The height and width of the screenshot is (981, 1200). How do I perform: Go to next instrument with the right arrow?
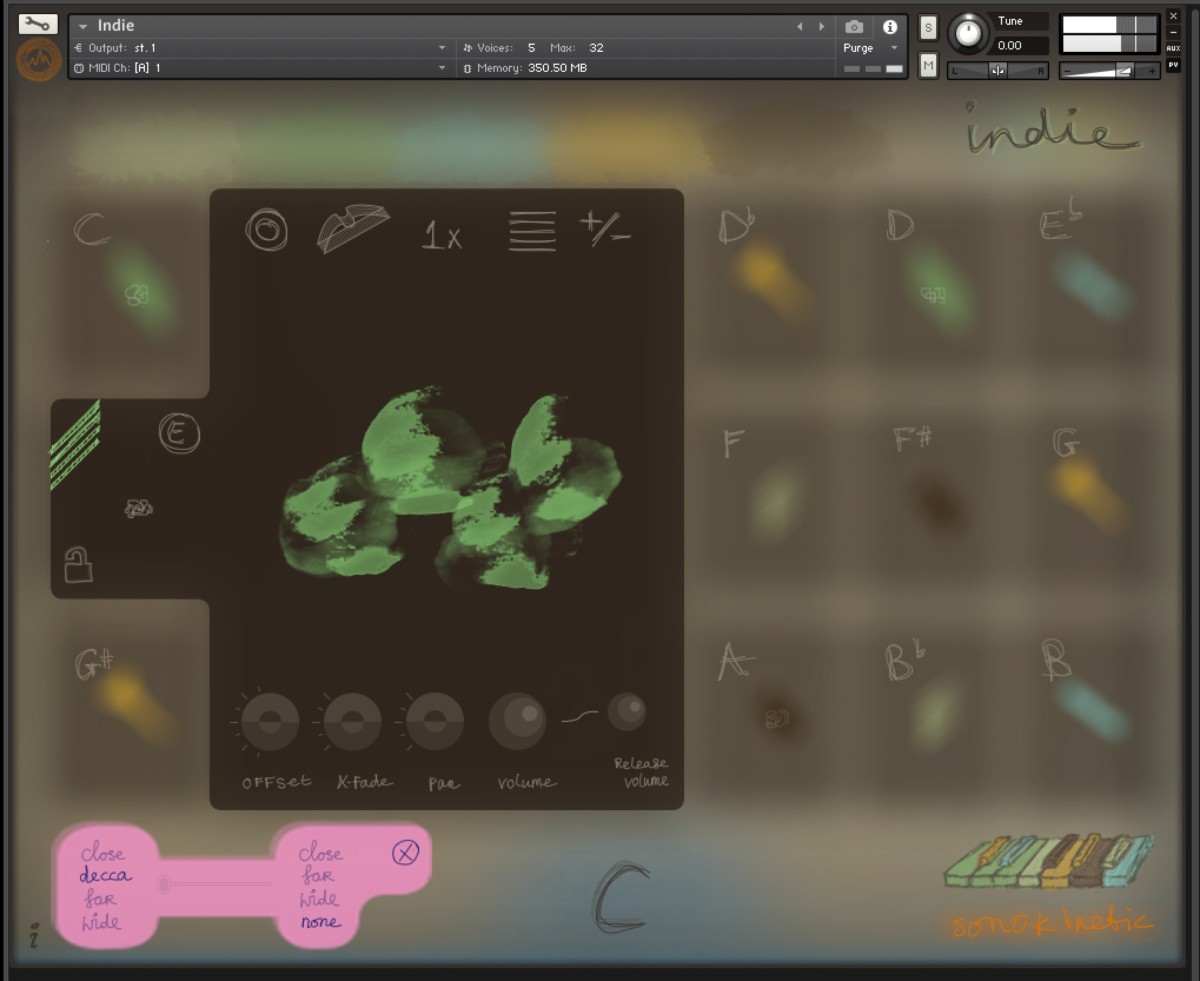(x=822, y=27)
